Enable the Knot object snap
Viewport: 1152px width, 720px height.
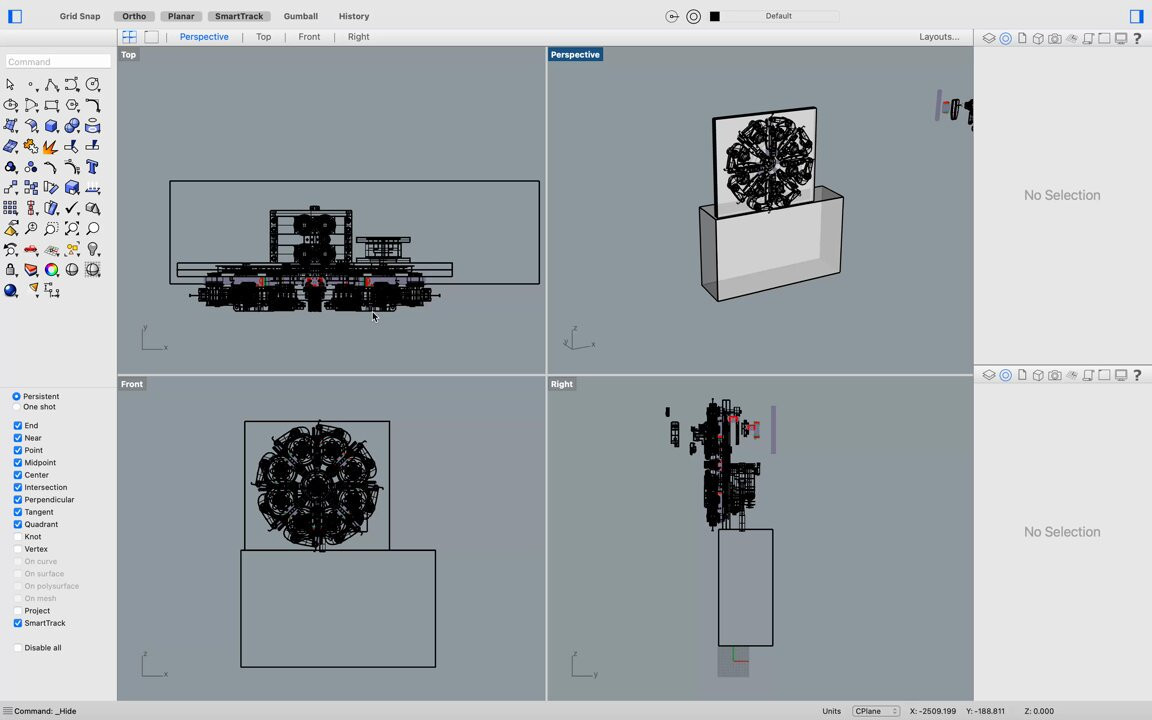click(x=18, y=537)
